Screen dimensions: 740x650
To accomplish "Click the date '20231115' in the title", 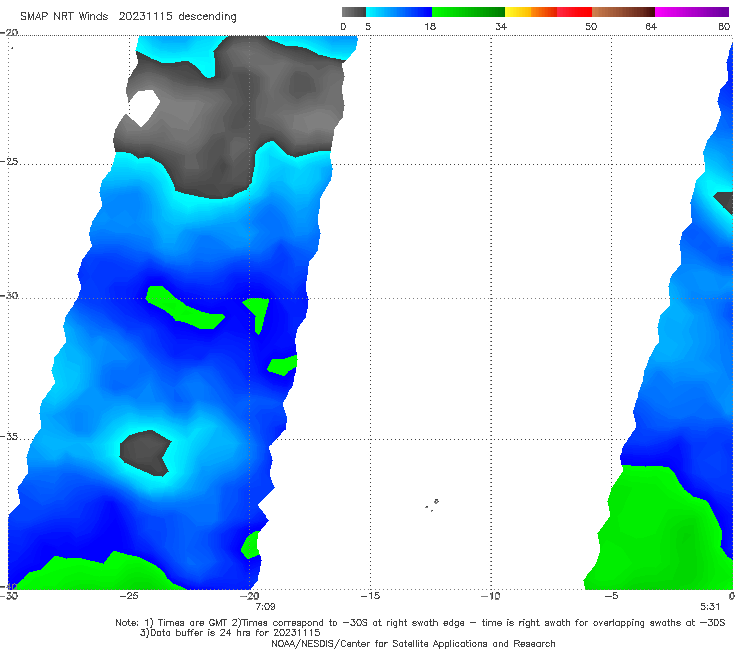I will pos(145,16).
